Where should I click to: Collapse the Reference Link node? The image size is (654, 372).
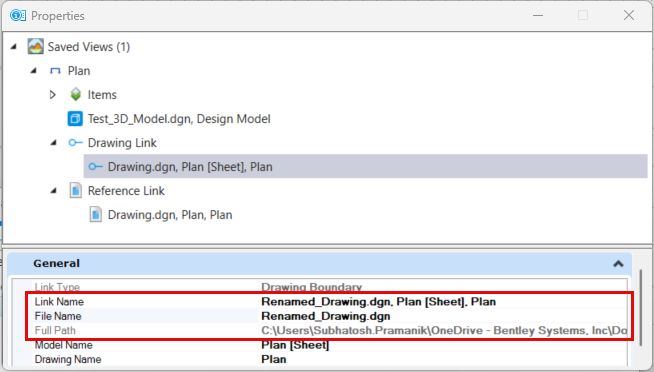pyautogui.click(x=54, y=191)
